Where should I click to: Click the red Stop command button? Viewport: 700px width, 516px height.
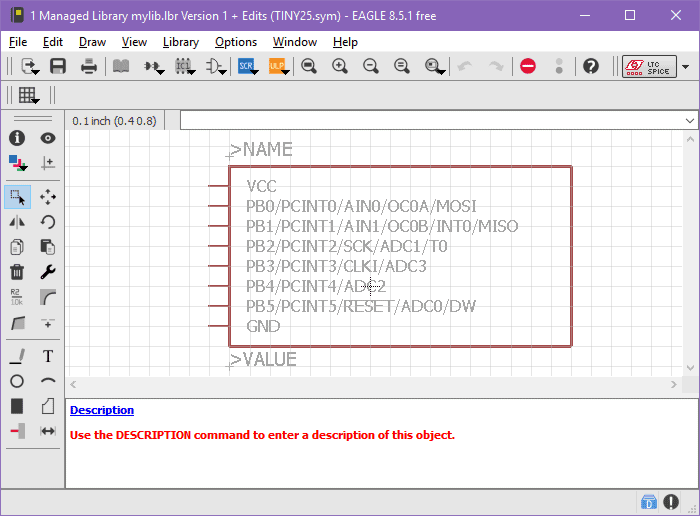tap(528, 66)
